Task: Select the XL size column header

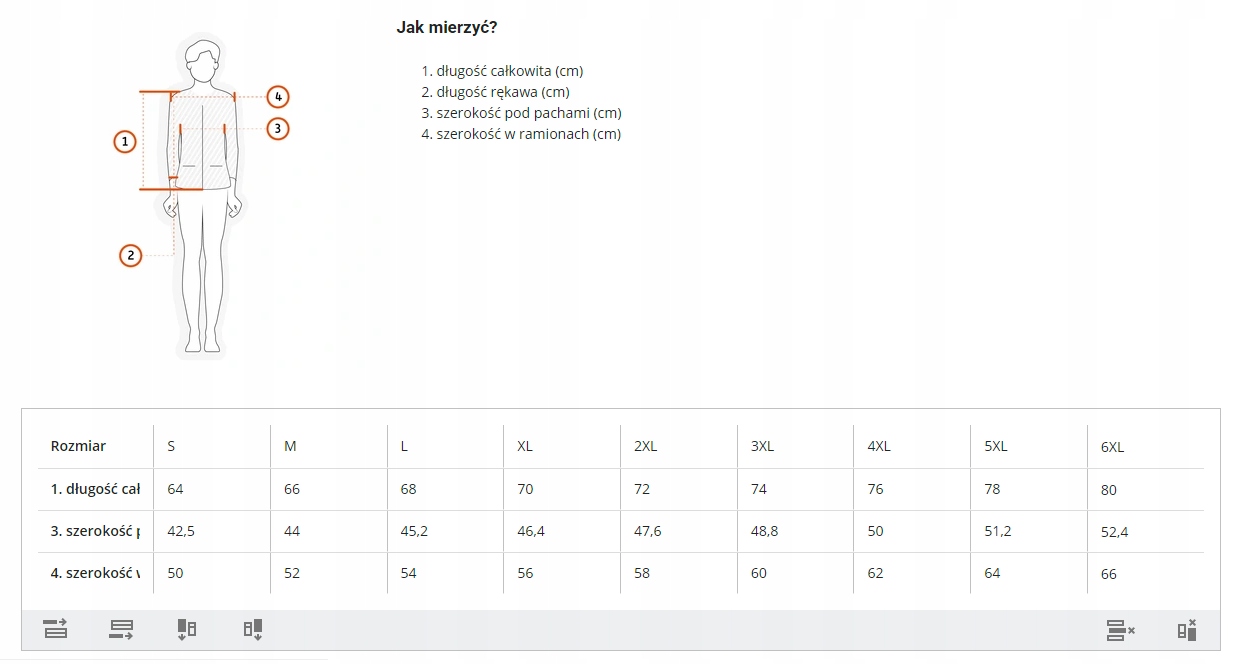Action: pos(525,446)
